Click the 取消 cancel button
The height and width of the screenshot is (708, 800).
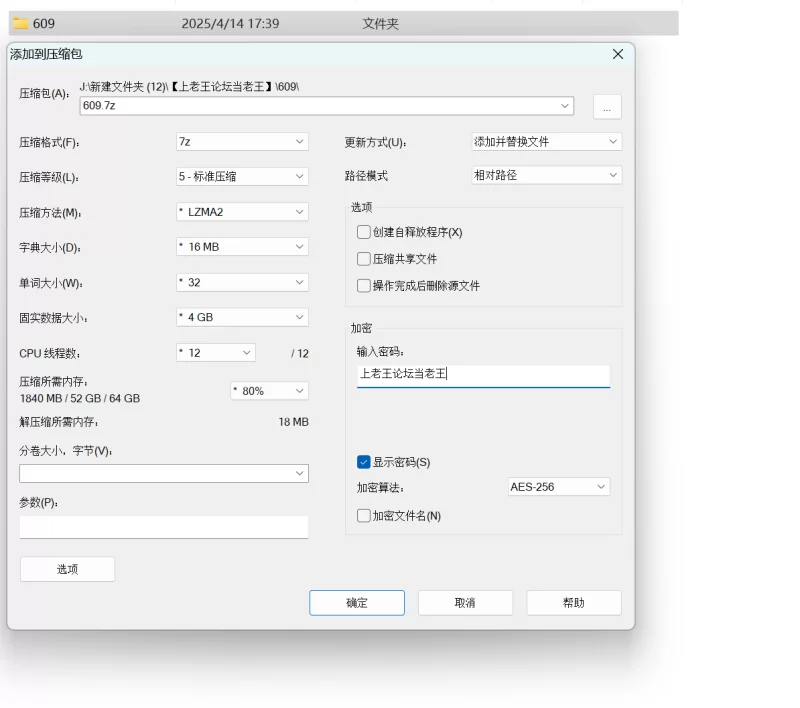coord(465,603)
